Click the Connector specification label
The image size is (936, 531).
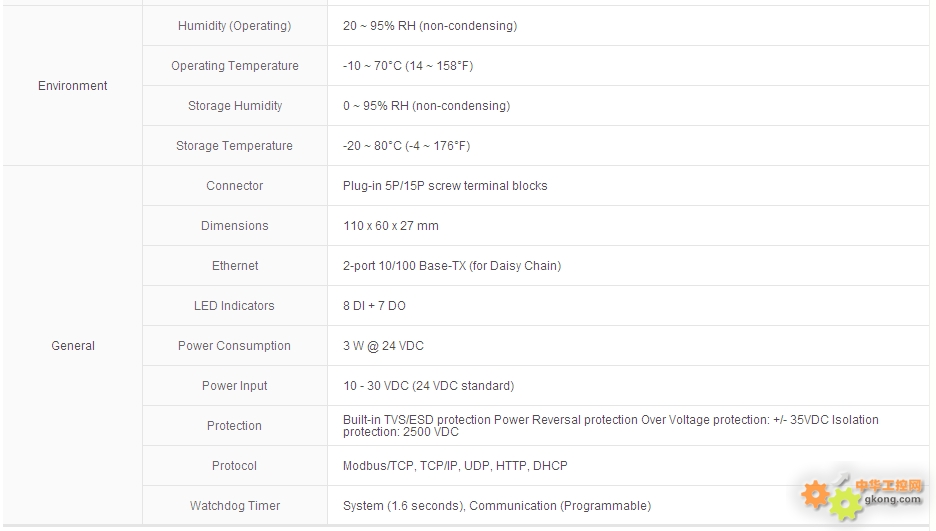point(235,186)
